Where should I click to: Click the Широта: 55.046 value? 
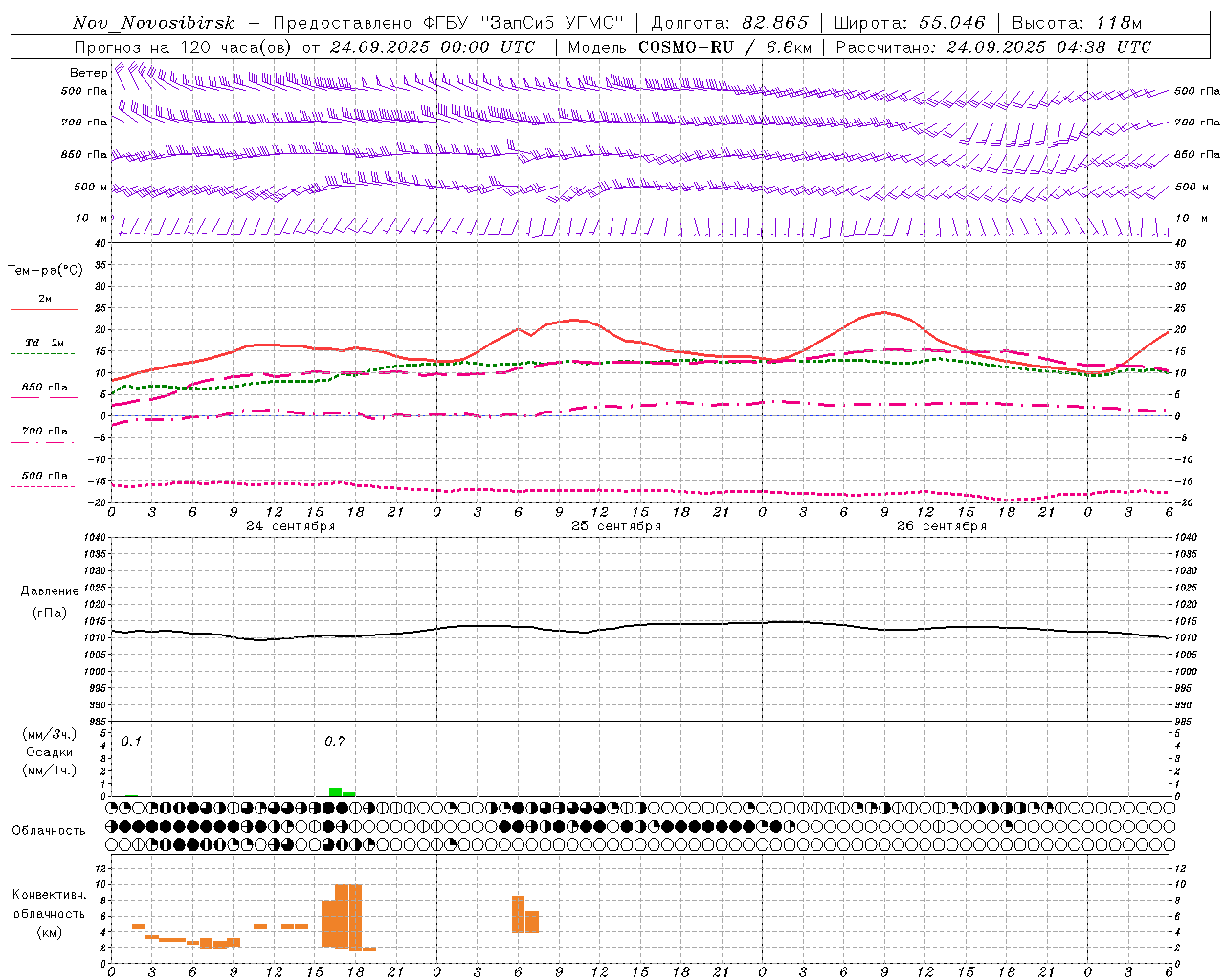click(x=909, y=23)
